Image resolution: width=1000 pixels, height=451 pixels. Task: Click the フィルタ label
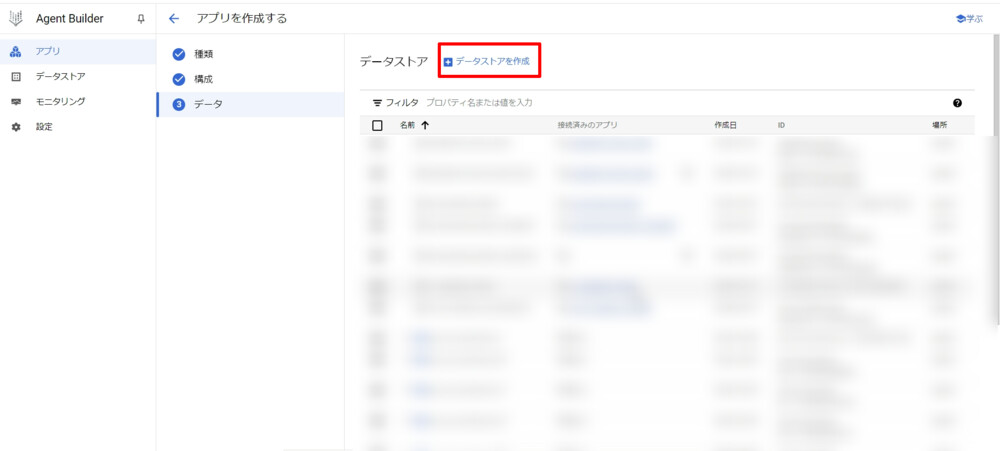(x=402, y=103)
